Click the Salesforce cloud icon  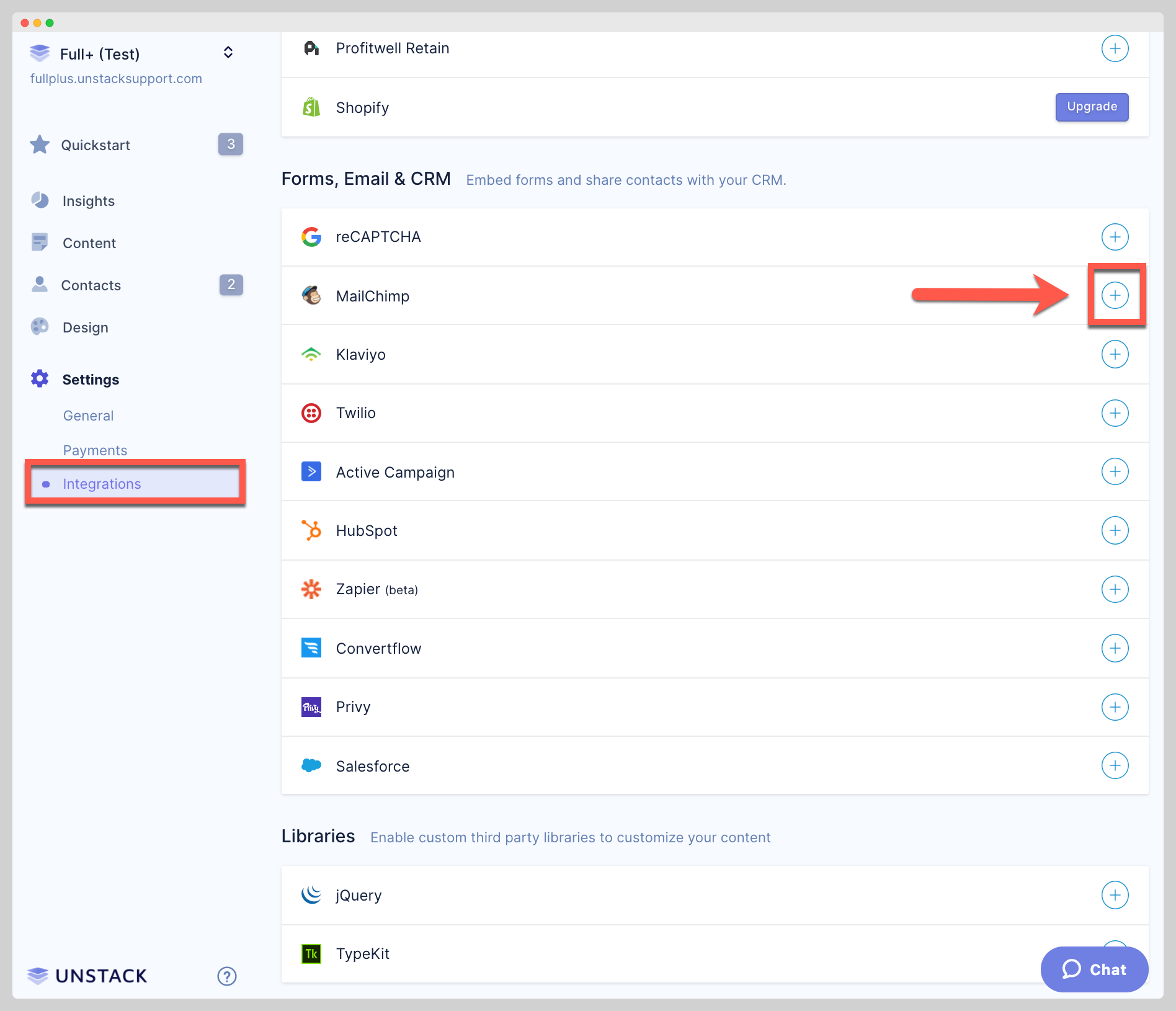click(x=311, y=765)
